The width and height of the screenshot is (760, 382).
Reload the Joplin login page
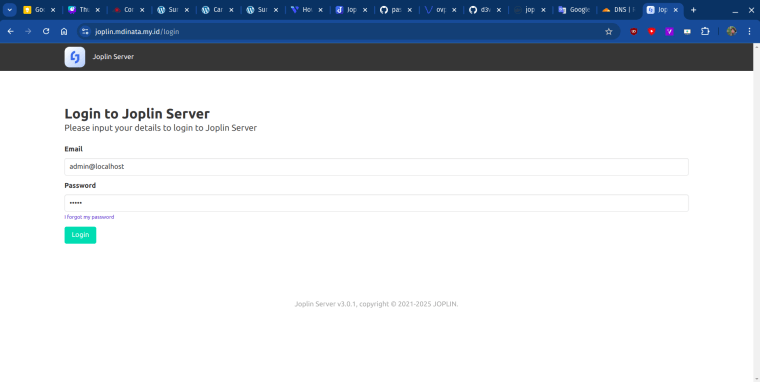46,32
